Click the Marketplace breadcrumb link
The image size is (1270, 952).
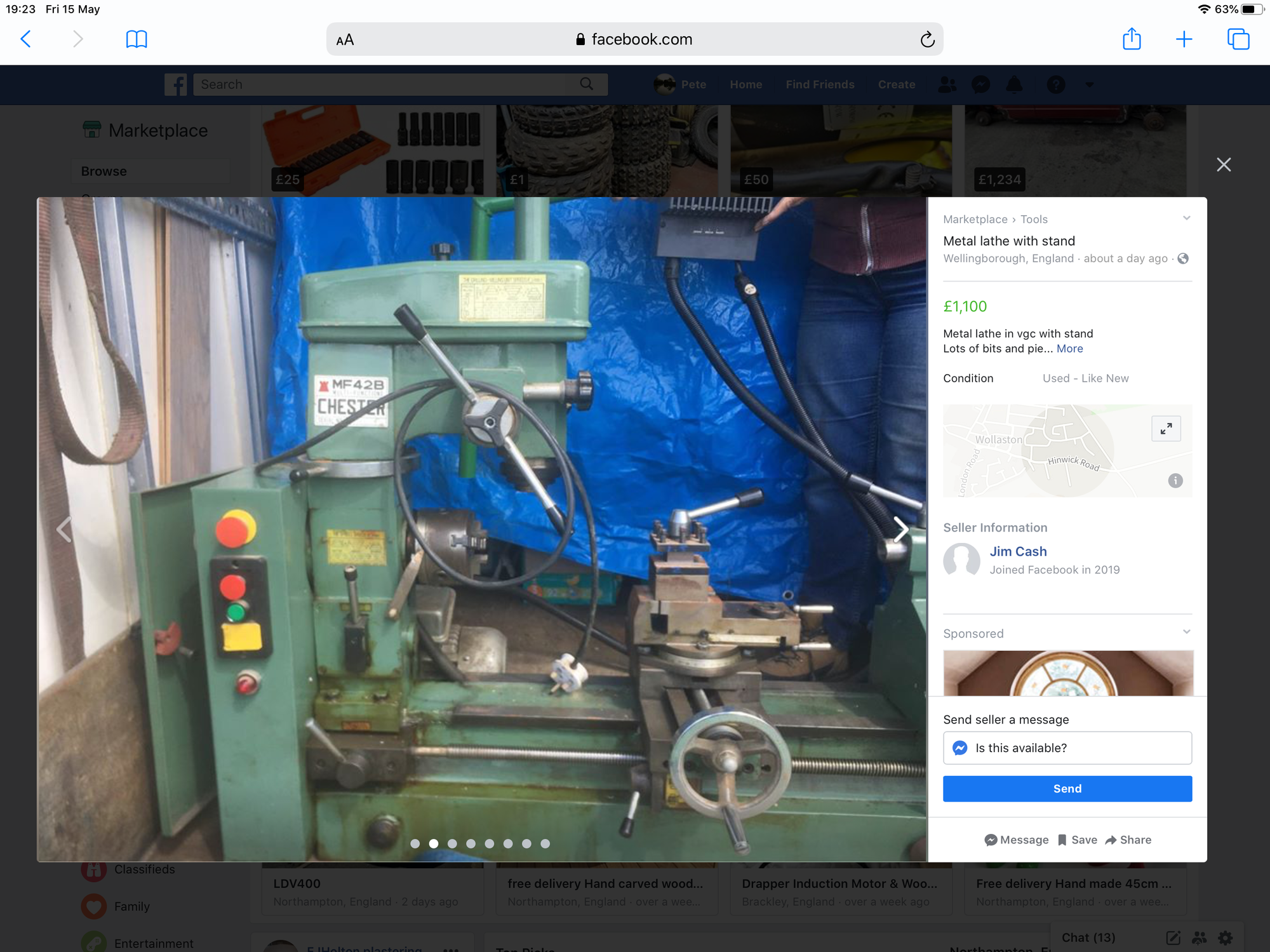coord(975,219)
